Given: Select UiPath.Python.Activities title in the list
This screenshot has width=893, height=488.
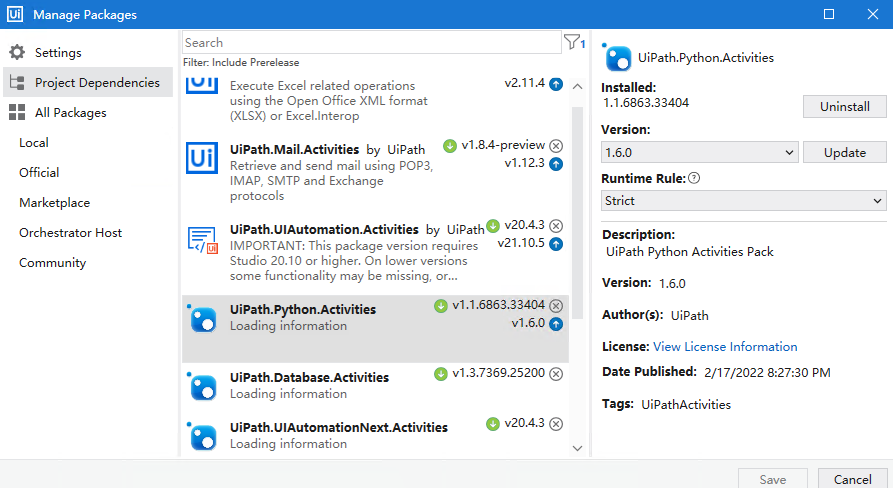Looking at the screenshot, I should pos(303,309).
